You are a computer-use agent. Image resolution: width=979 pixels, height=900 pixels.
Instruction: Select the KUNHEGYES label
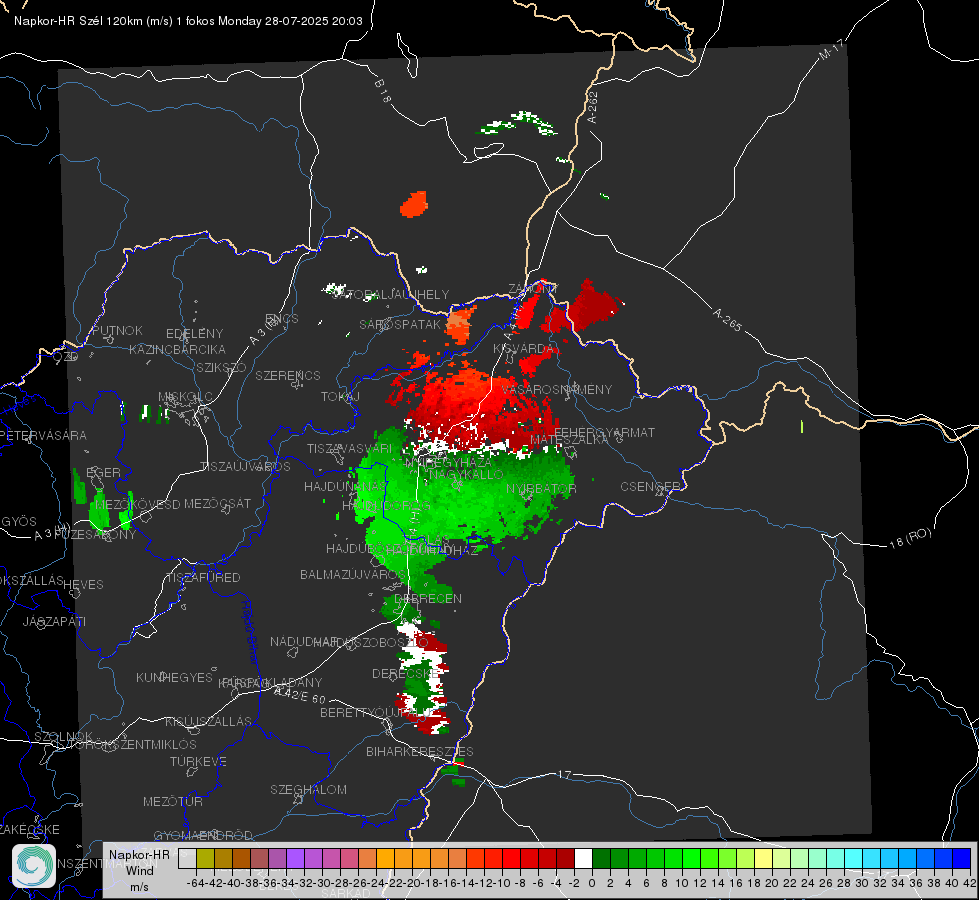coord(174,678)
